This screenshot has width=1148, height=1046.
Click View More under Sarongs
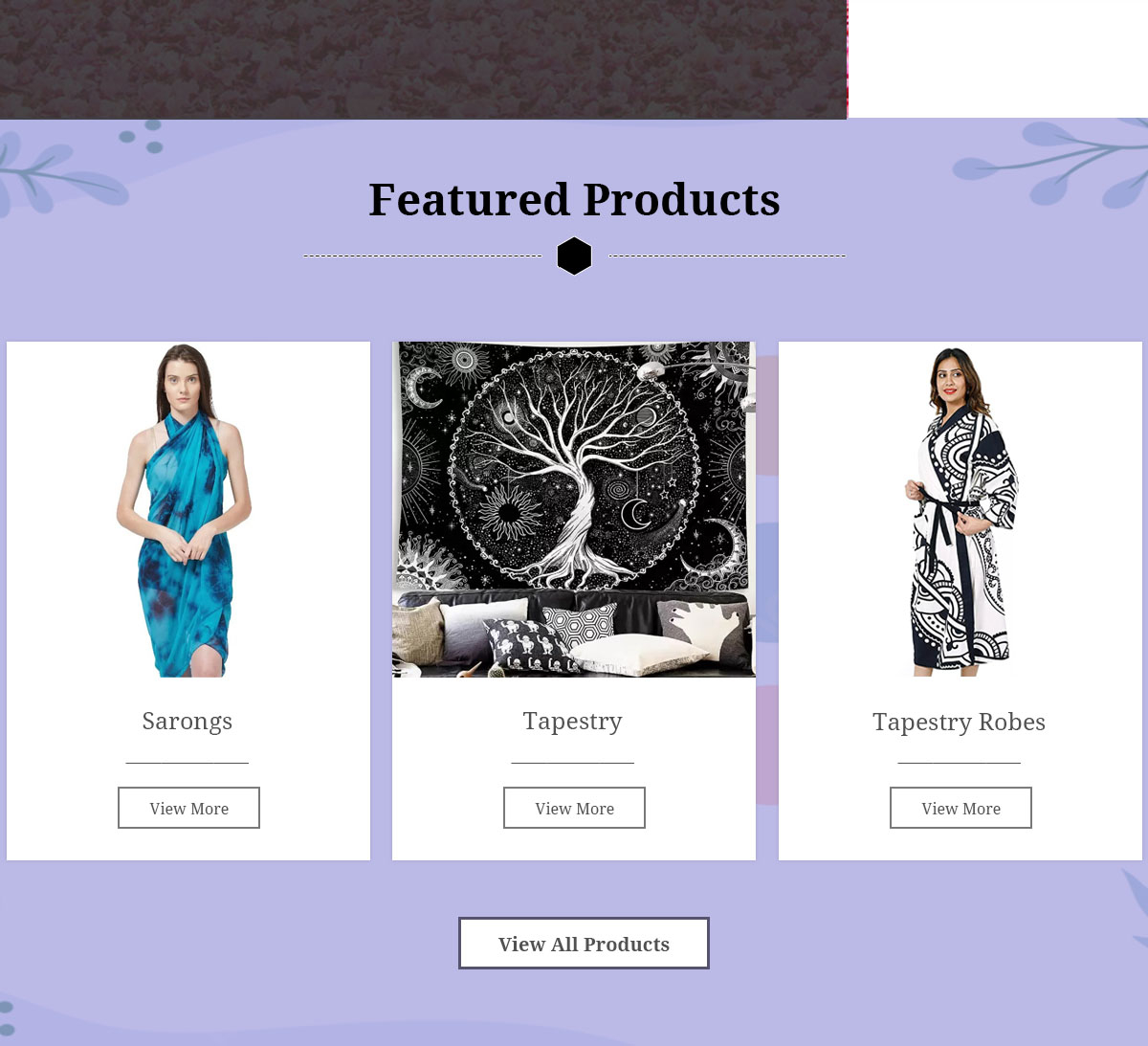(188, 808)
